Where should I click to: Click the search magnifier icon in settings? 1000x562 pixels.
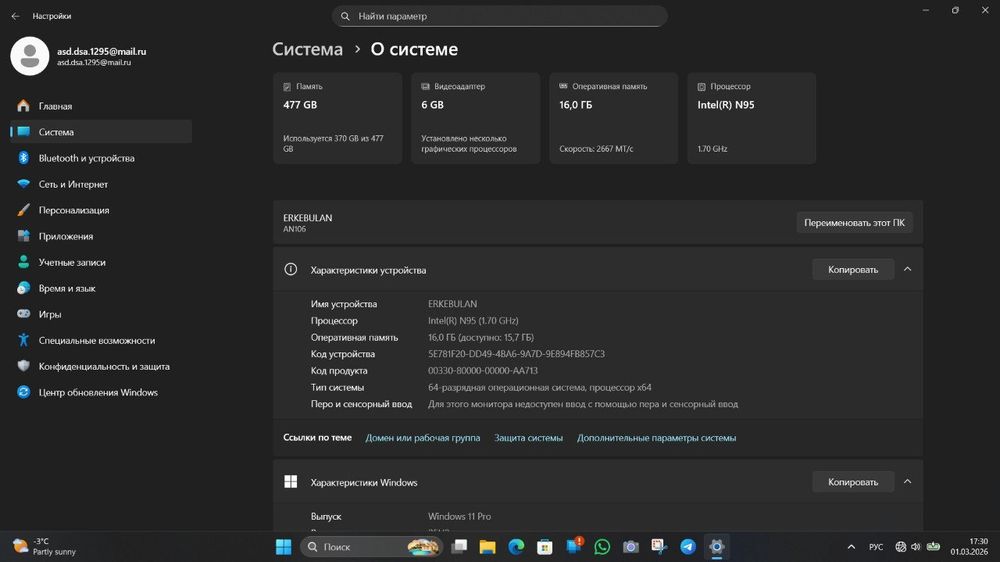(x=345, y=16)
